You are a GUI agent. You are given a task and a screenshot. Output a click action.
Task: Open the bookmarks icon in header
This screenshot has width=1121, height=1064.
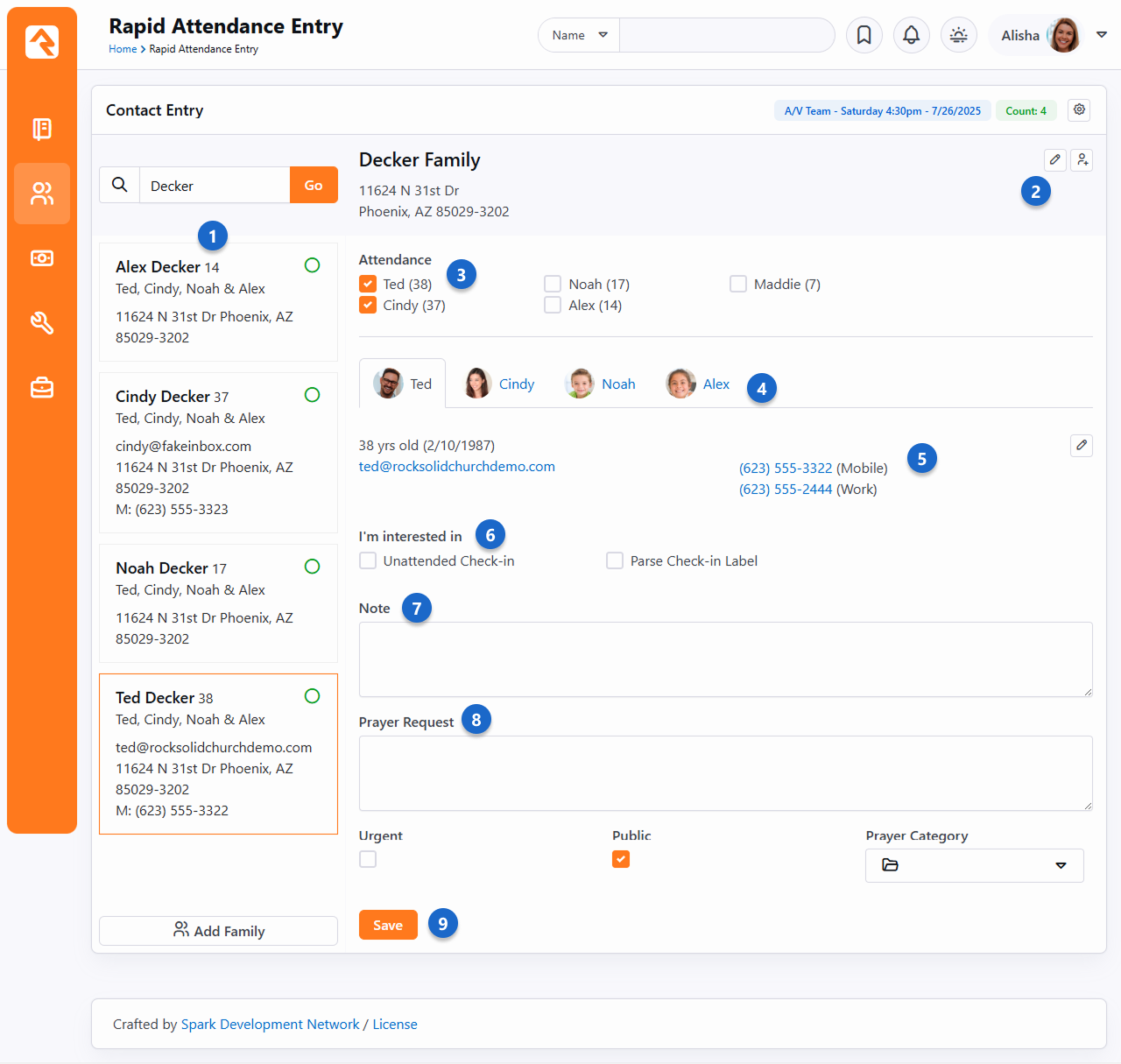[864, 35]
